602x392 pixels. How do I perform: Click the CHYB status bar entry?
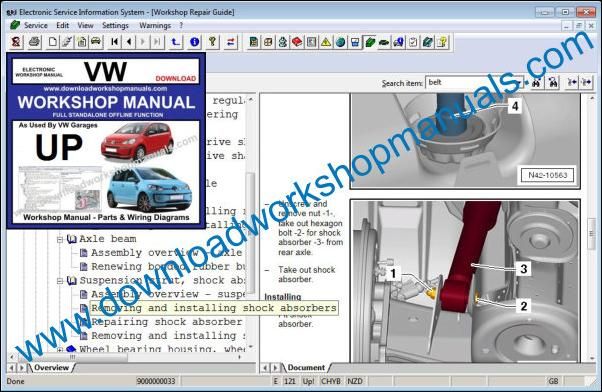[x=331, y=381]
